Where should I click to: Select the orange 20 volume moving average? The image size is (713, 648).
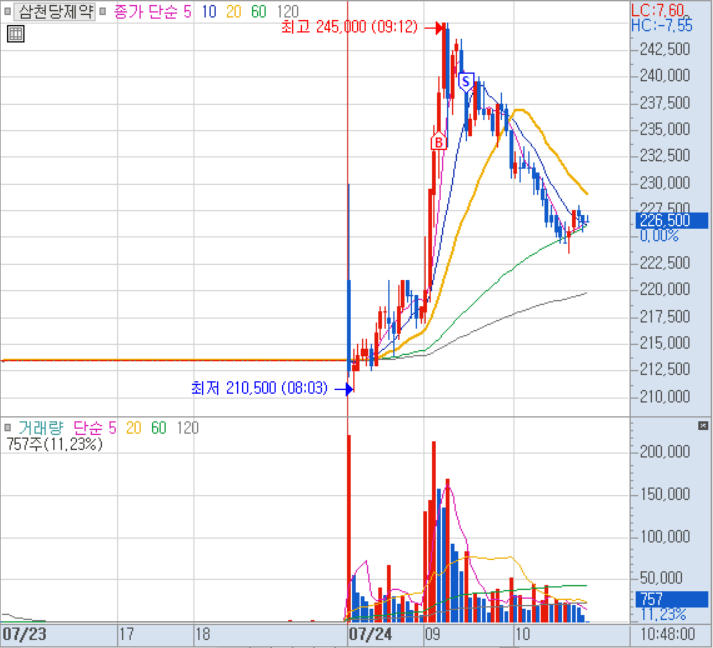134,428
